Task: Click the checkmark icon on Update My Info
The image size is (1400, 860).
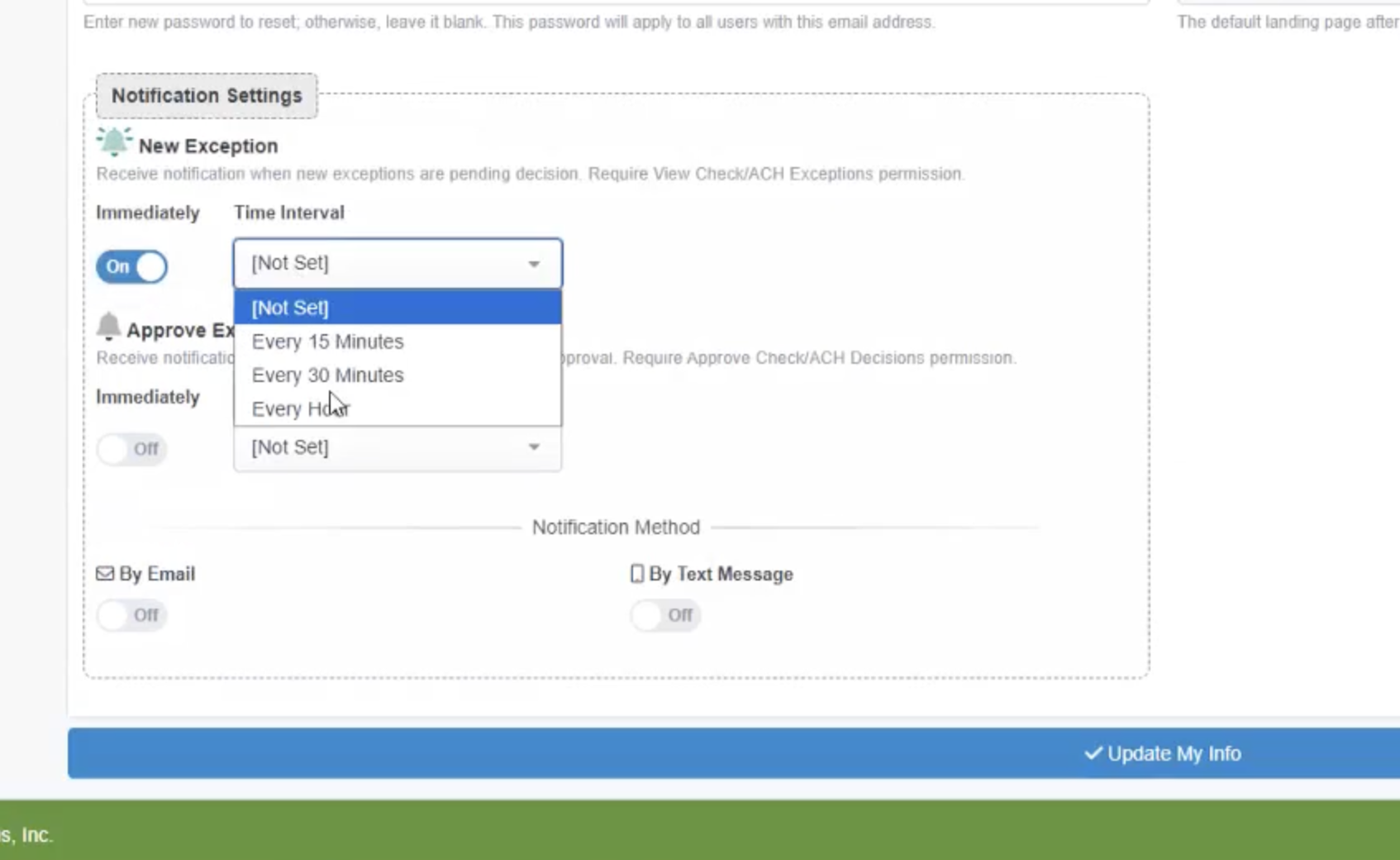Action: pos(1093,753)
